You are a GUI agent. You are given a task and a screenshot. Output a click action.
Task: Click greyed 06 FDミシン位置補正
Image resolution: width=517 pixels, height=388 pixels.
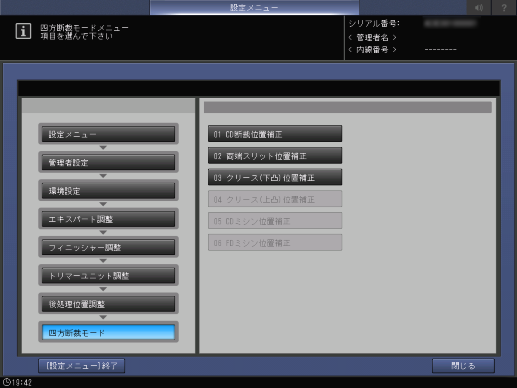pyautogui.click(x=275, y=243)
